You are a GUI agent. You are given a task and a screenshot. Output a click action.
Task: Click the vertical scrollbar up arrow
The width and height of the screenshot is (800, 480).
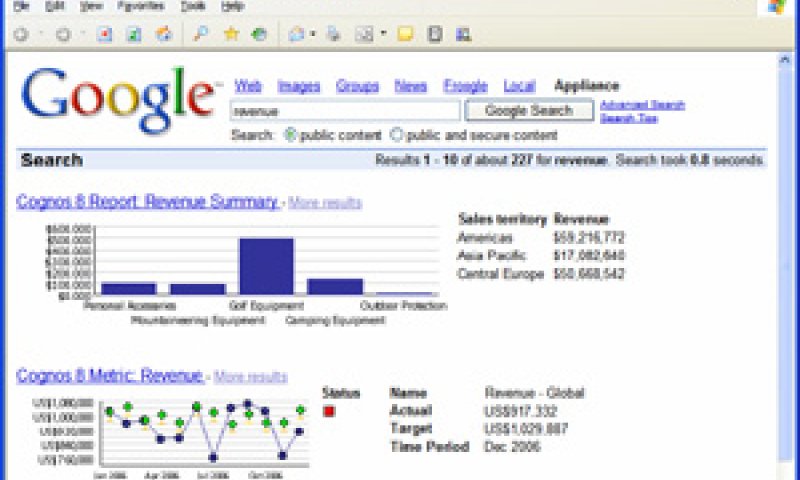[784, 60]
